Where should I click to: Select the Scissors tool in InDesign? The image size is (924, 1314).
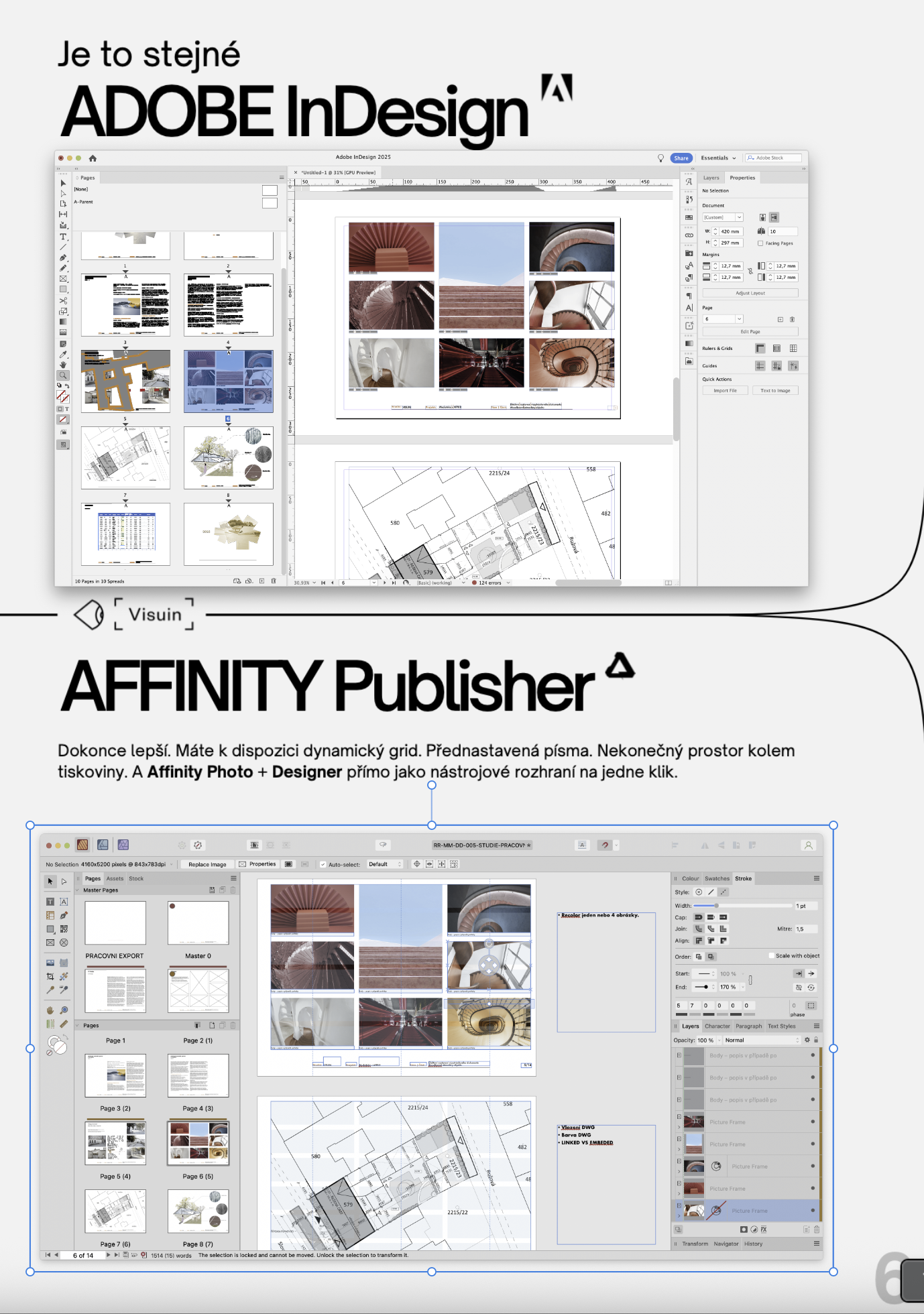(63, 300)
